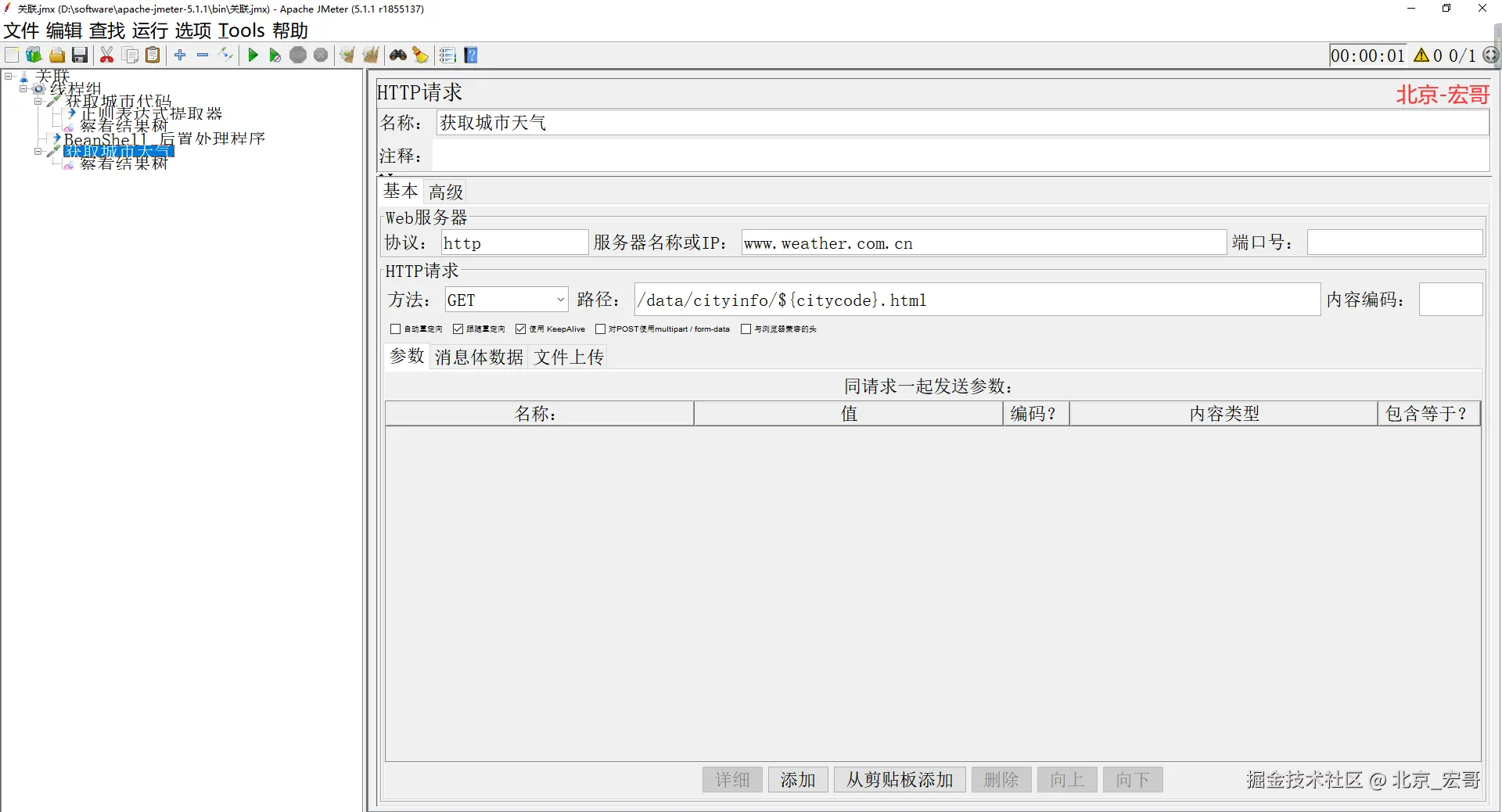Viewport: 1502px width, 812px height.
Task: Click the Open file folder icon
Action: (57, 55)
